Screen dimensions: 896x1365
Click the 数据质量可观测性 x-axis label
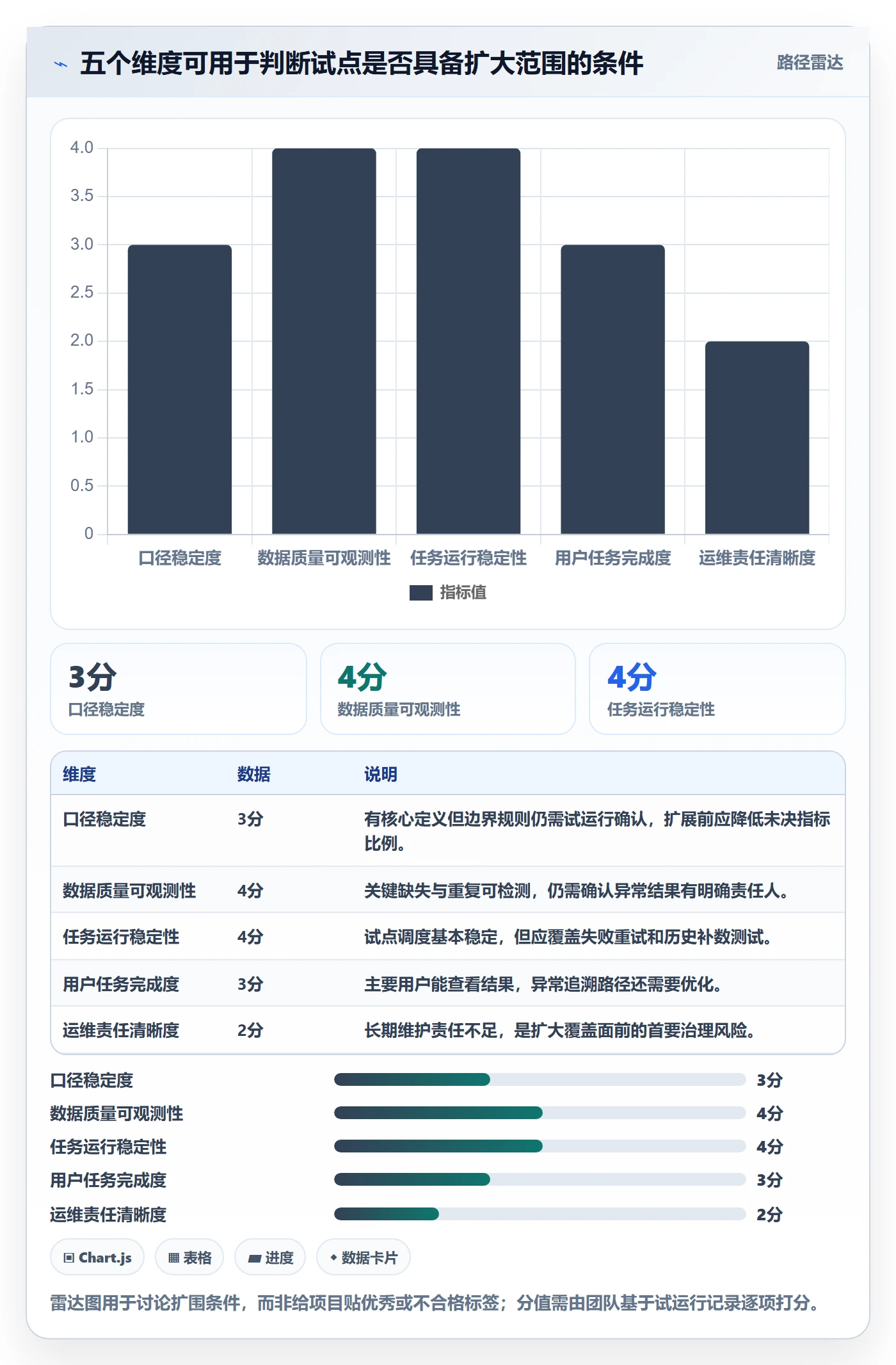324,558
